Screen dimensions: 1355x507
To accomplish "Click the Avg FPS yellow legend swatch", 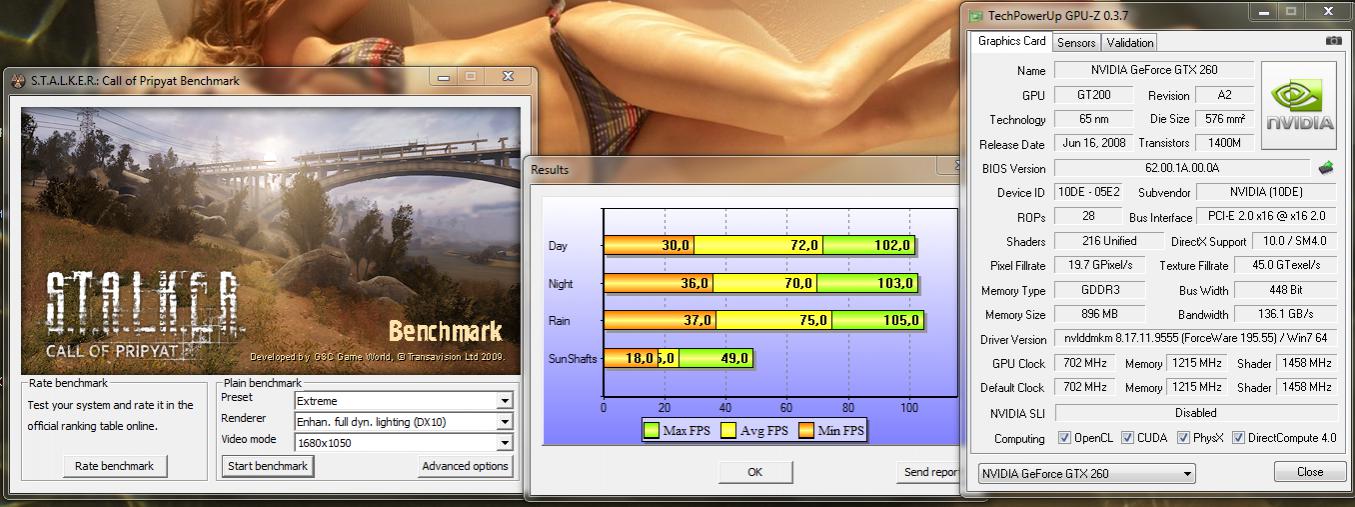I will coord(729,431).
